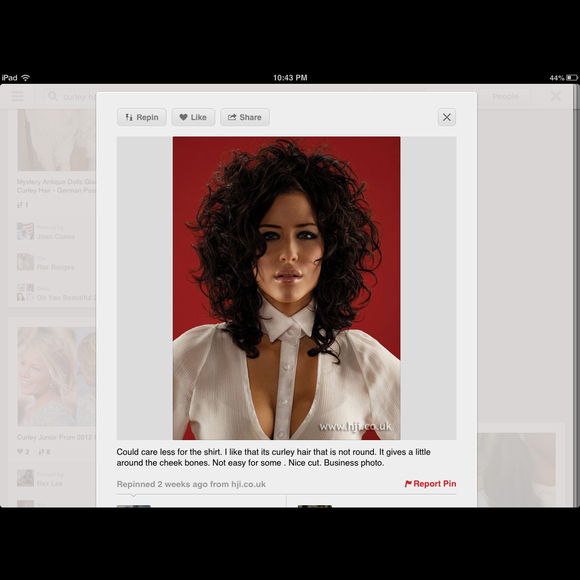Screen dimensions: 580x580
Task: Open the large curly hair photo
Action: [x=287, y=288]
